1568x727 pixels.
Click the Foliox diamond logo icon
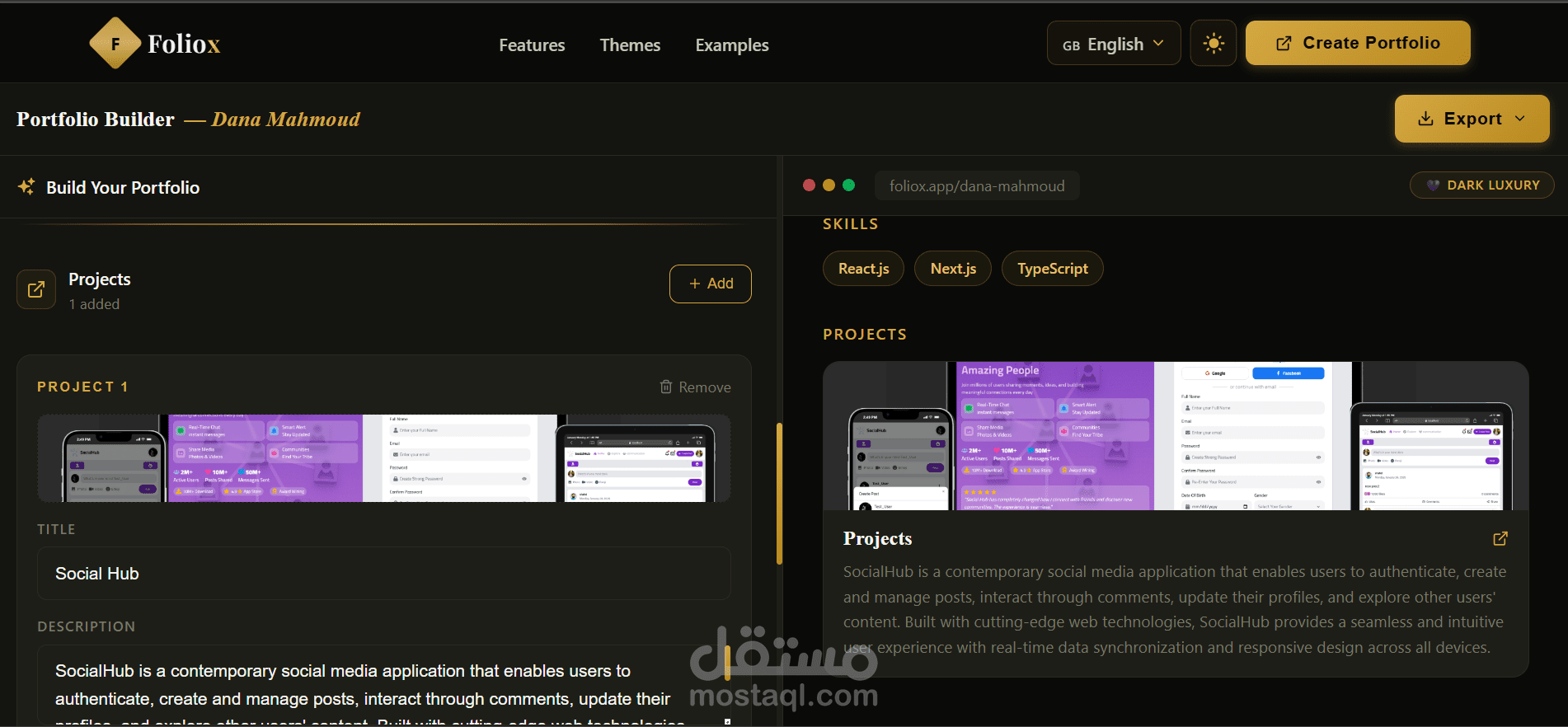pyautogui.click(x=115, y=43)
